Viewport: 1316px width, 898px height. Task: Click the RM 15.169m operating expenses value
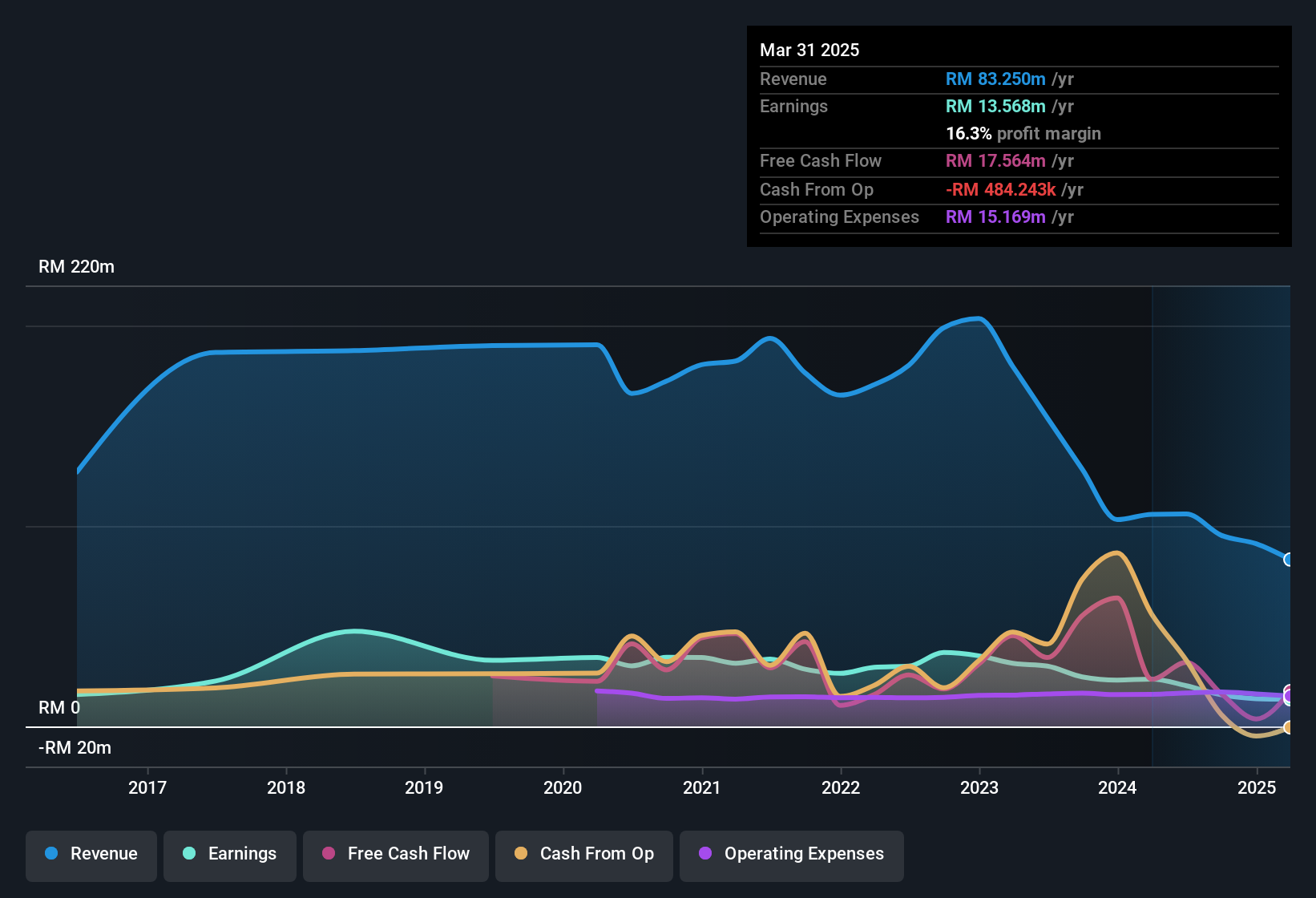(x=995, y=216)
